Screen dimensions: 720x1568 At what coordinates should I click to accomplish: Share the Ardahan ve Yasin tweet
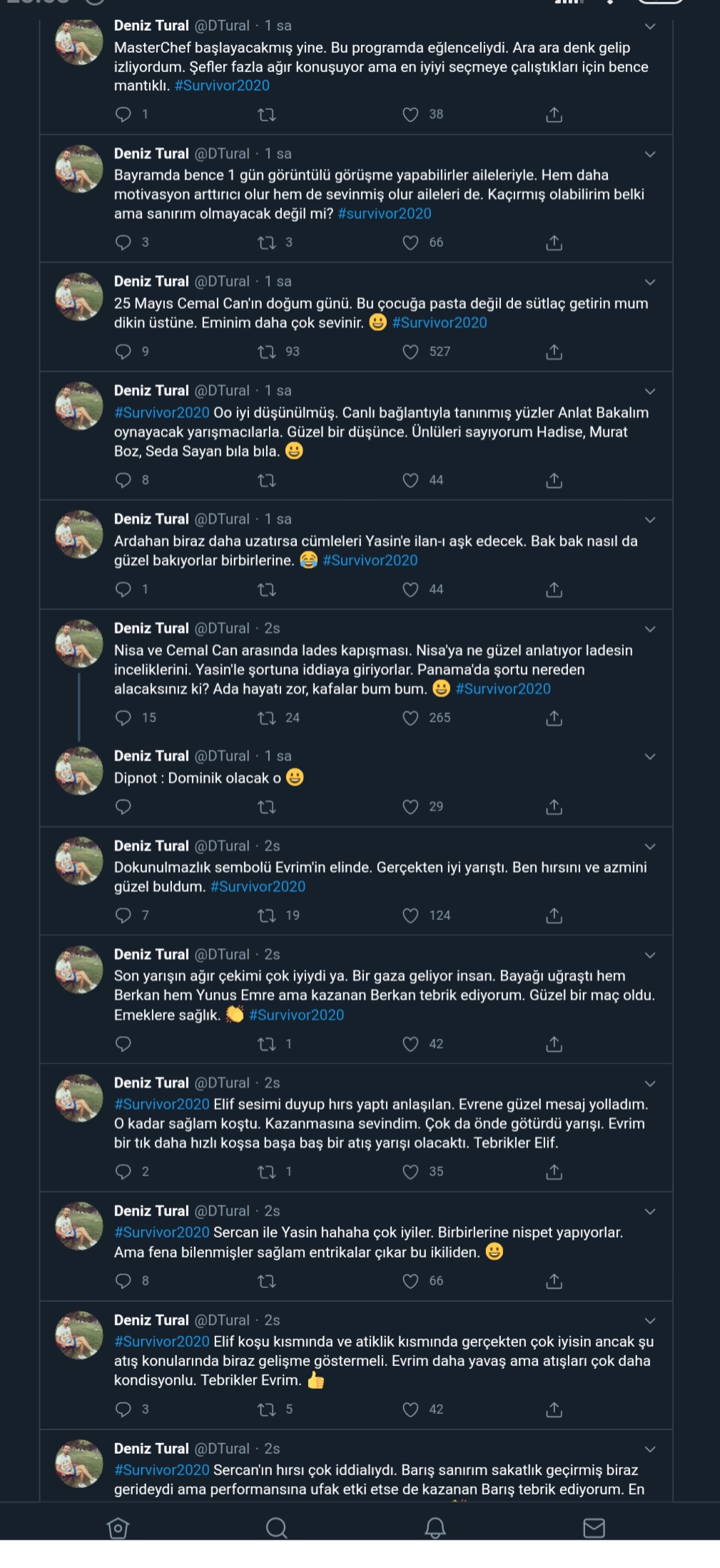point(554,590)
